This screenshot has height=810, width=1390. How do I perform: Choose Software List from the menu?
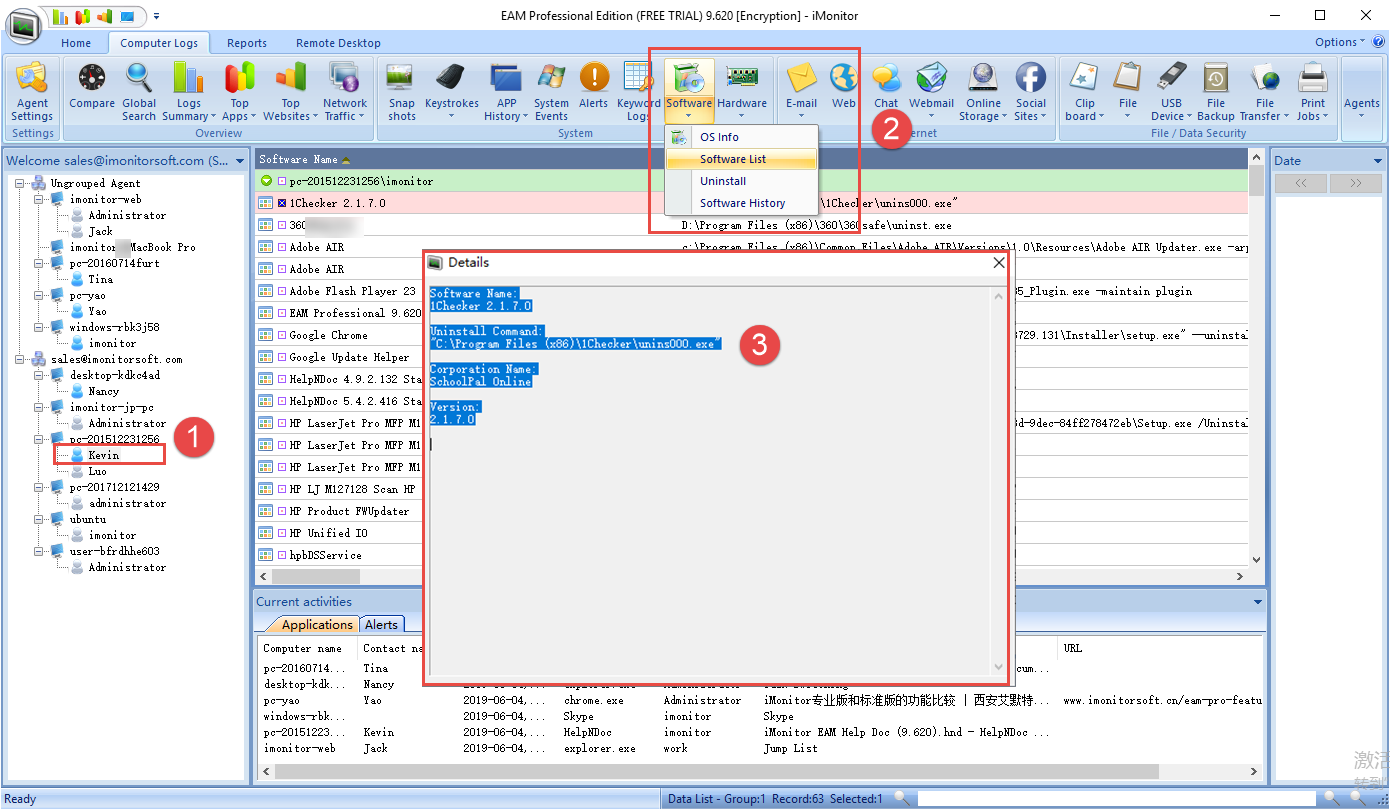point(741,159)
